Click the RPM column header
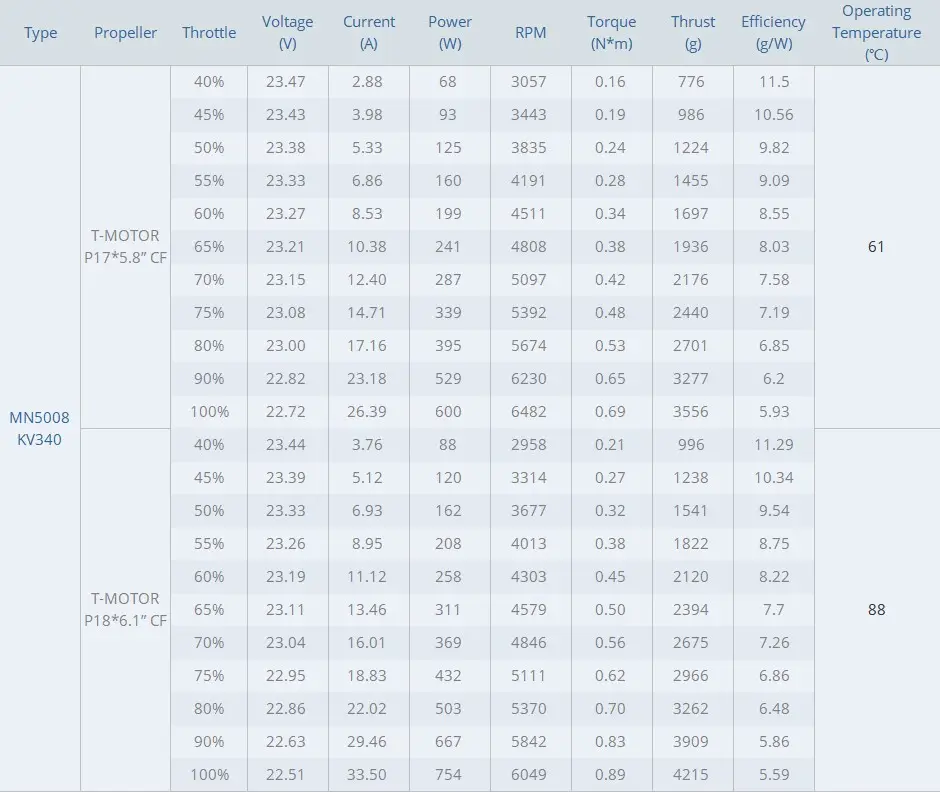 click(530, 33)
